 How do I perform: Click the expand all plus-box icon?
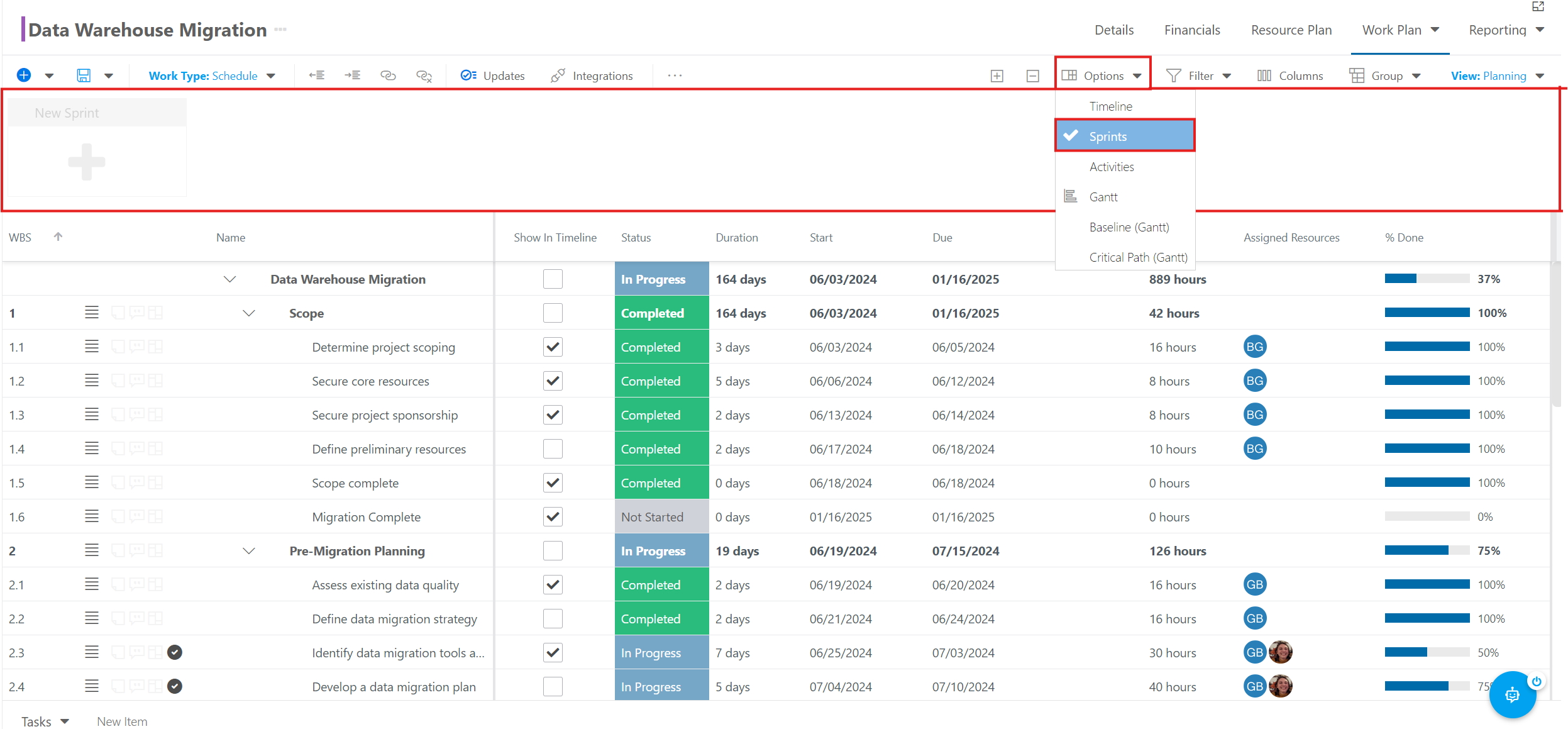pyautogui.click(x=997, y=76)
